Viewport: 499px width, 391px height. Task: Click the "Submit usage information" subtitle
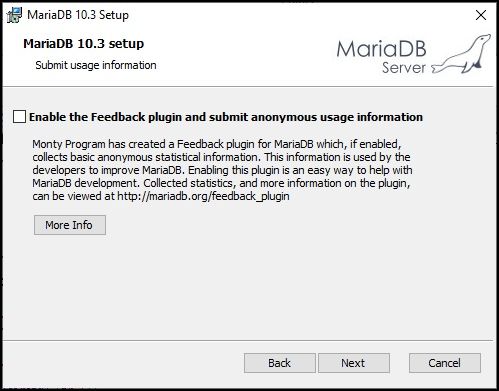click(x=96, y=65)
